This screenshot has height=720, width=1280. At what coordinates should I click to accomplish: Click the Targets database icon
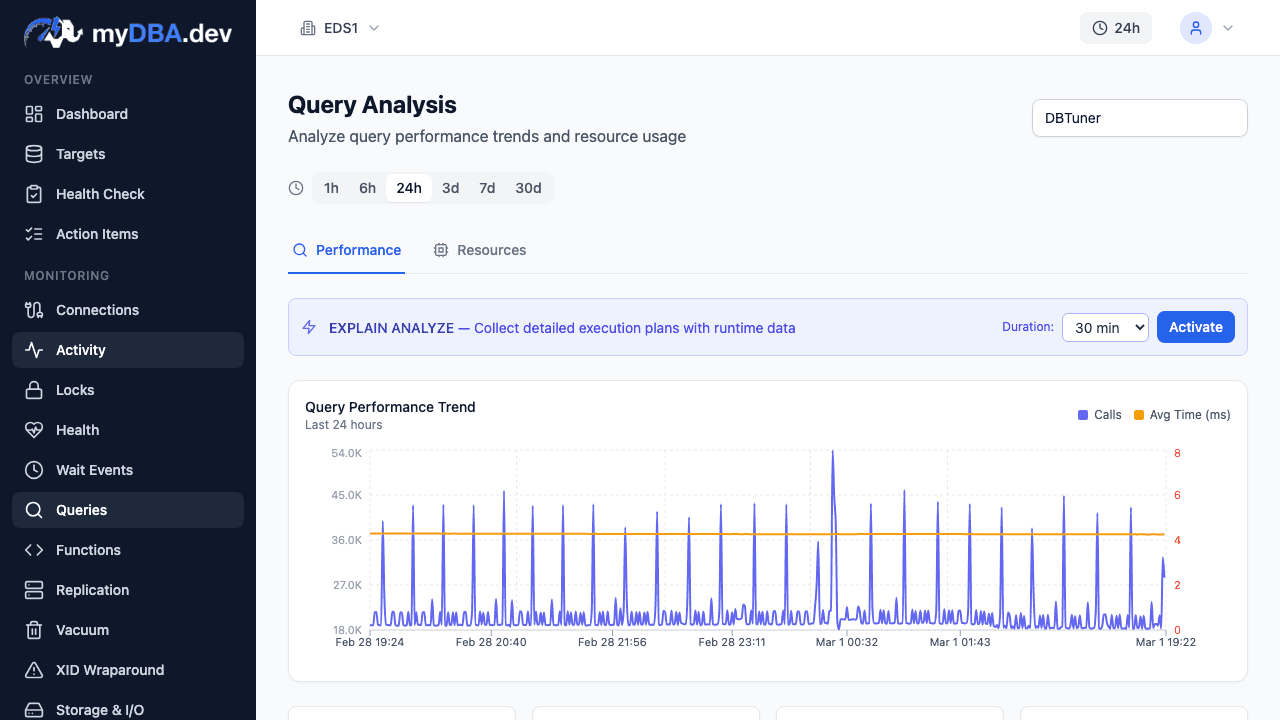pos(34,154)
